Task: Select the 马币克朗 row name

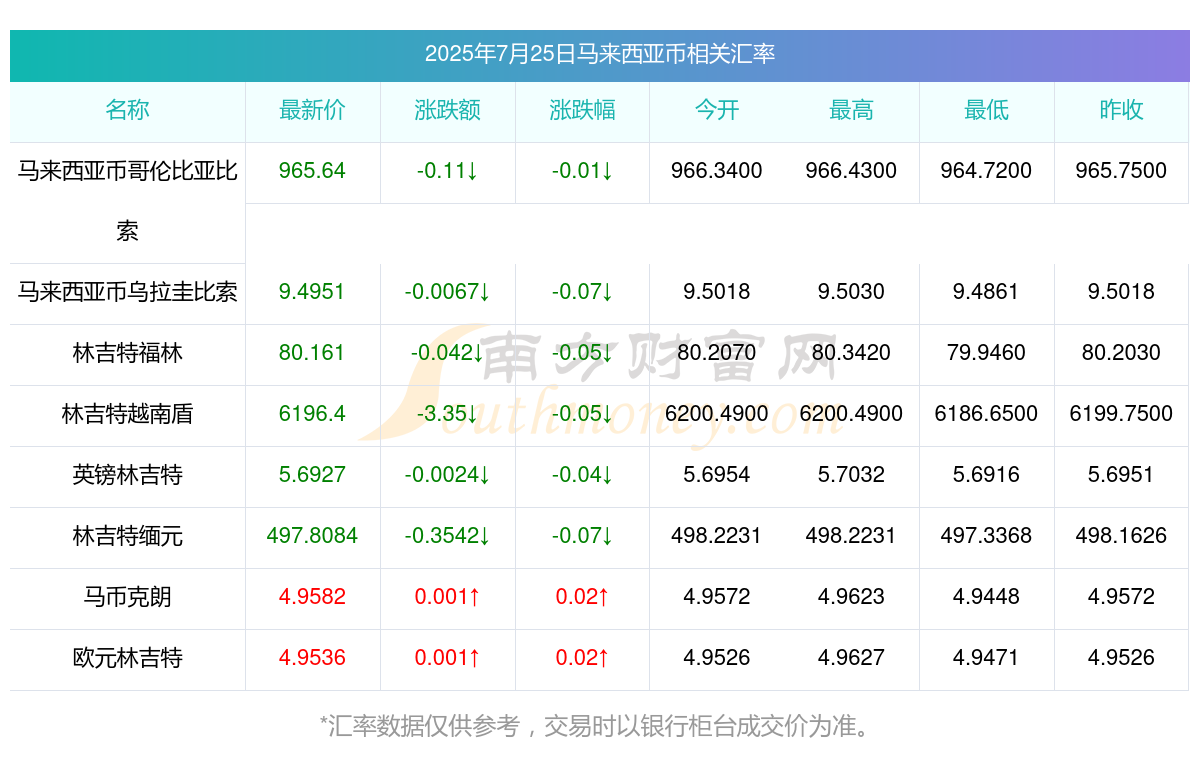Action: click(127, 597)
